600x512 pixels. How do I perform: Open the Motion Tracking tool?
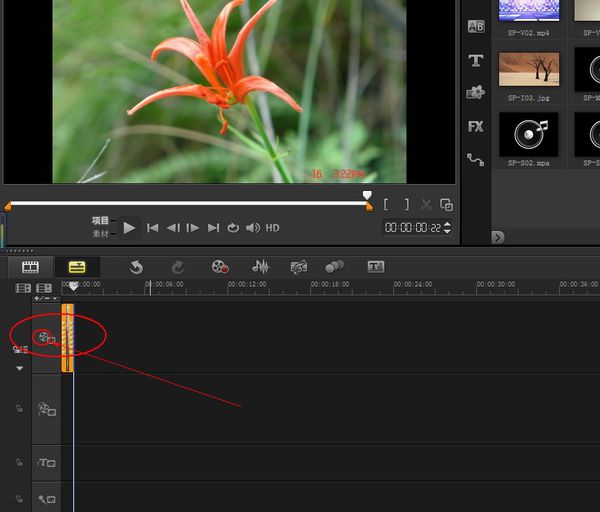pos(334,267)
